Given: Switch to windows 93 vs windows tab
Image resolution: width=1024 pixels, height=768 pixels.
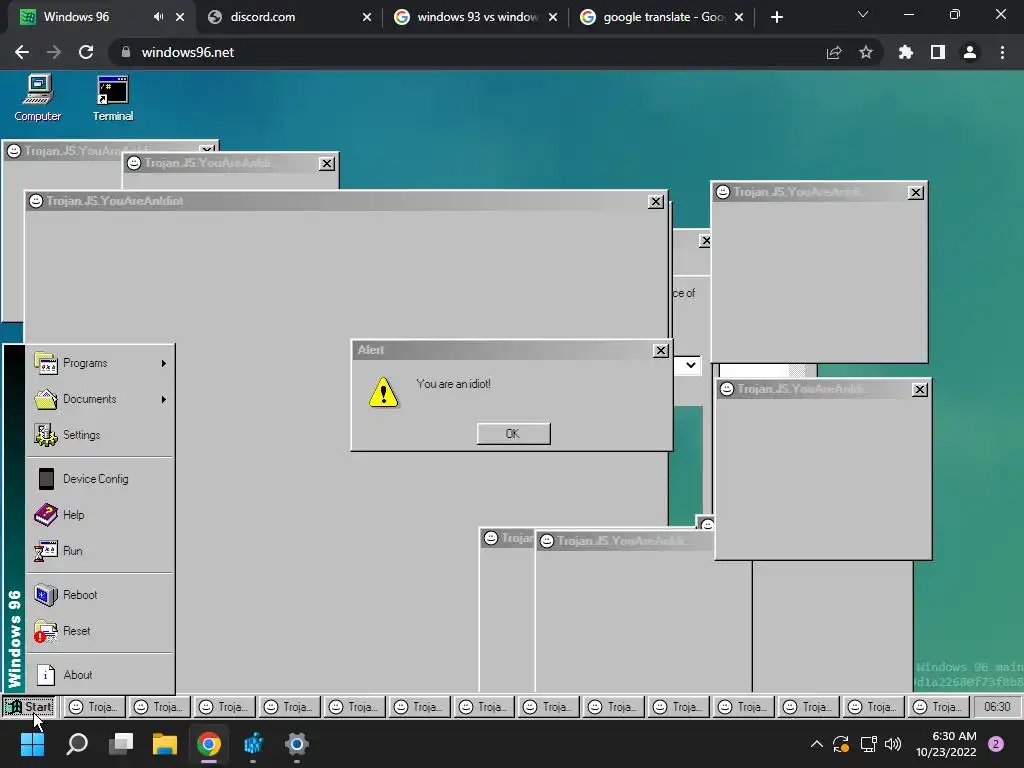Looking at the screenshot, I should click(476, 17).
